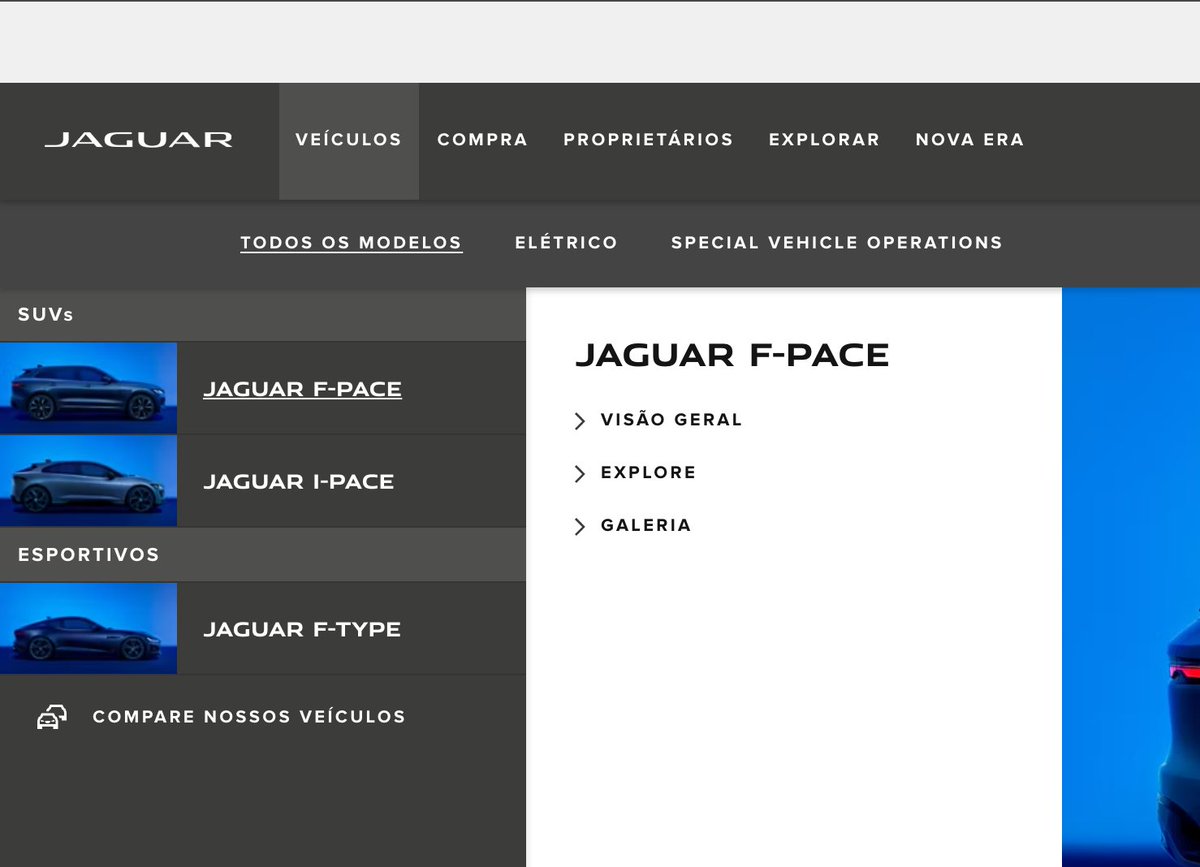1200x867 pixels.
Task: Open the F-PACE Explore link
Action: coord(648,472)
